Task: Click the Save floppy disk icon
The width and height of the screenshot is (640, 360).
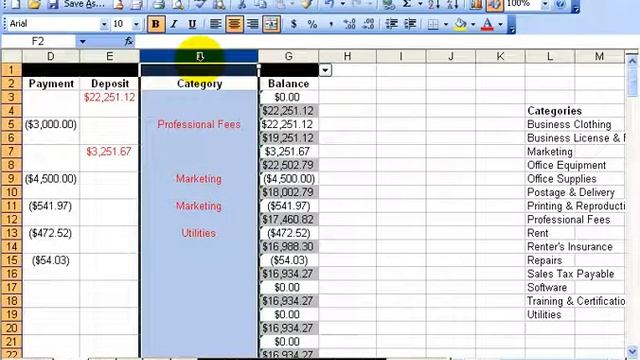Action: 53,4
